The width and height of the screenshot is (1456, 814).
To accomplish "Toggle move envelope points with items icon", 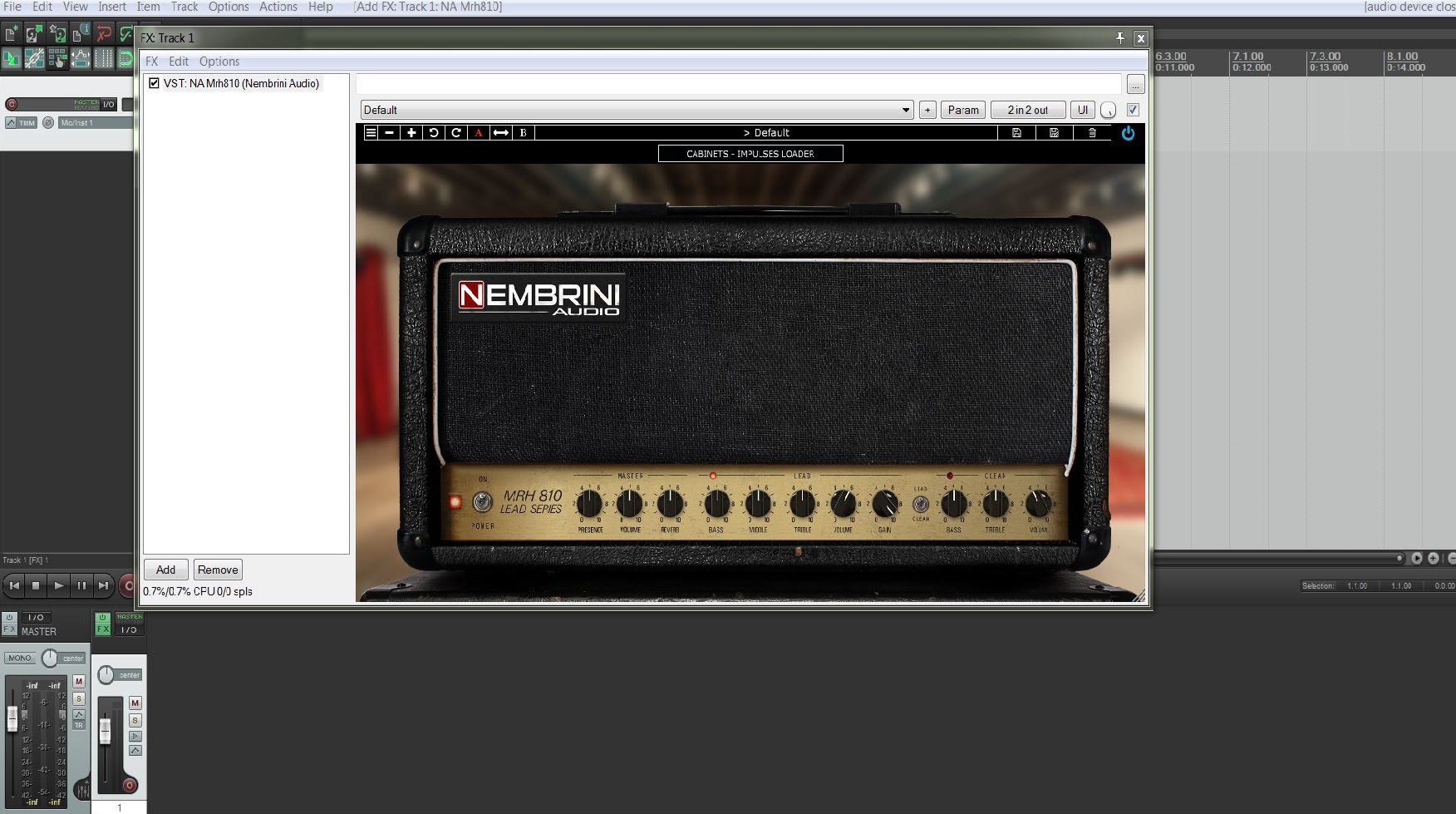I will coord(81,58).
